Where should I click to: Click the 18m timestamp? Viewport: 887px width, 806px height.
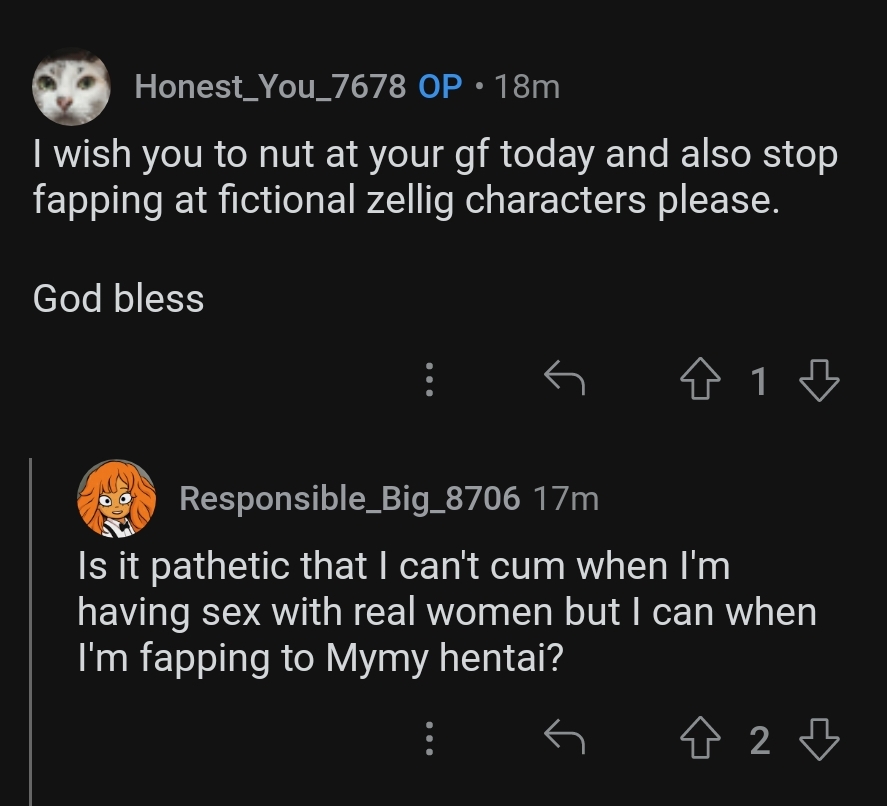[x=527, y=87]
